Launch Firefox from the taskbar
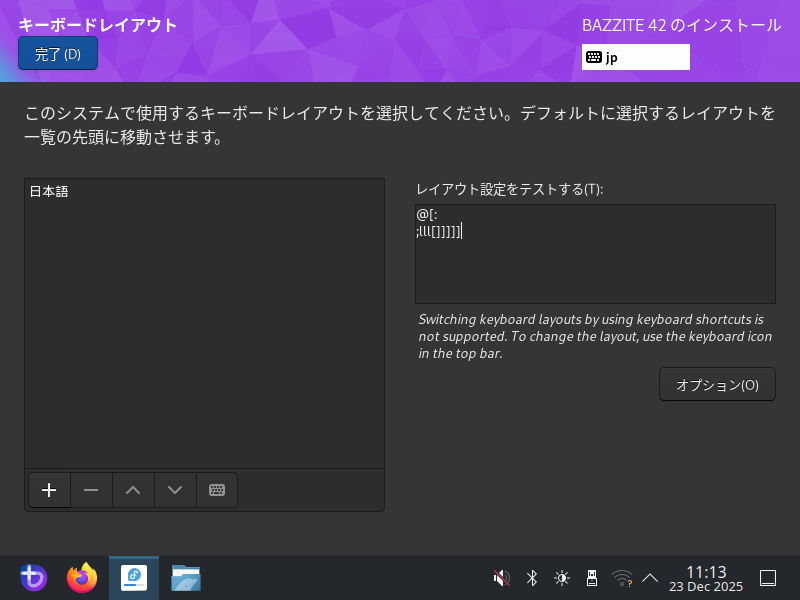This screenshot has width=800, height=600. pyautogui.click(x=82, y=578)
